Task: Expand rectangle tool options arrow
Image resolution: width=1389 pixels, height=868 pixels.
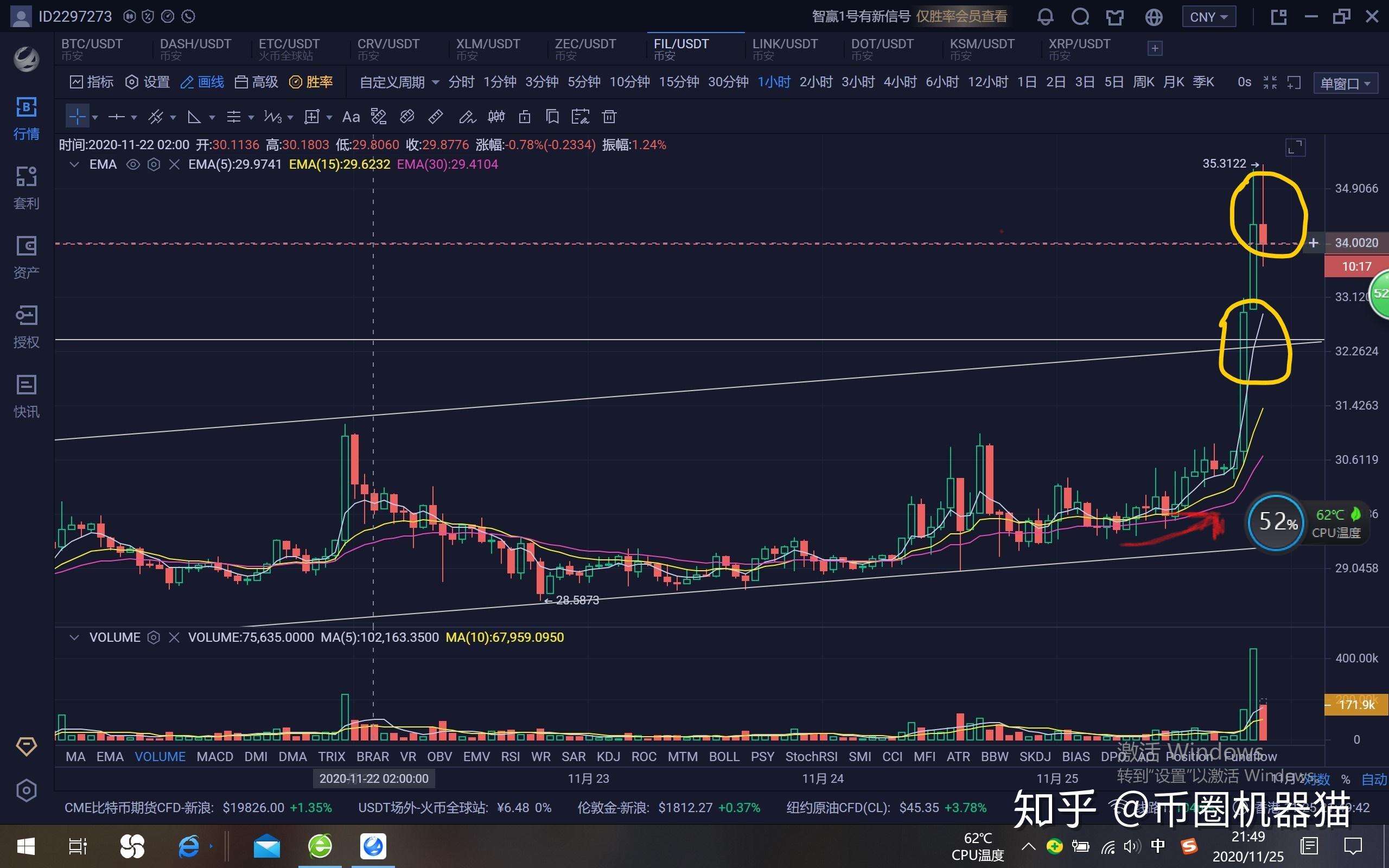Action: click(x=329, y=118)
